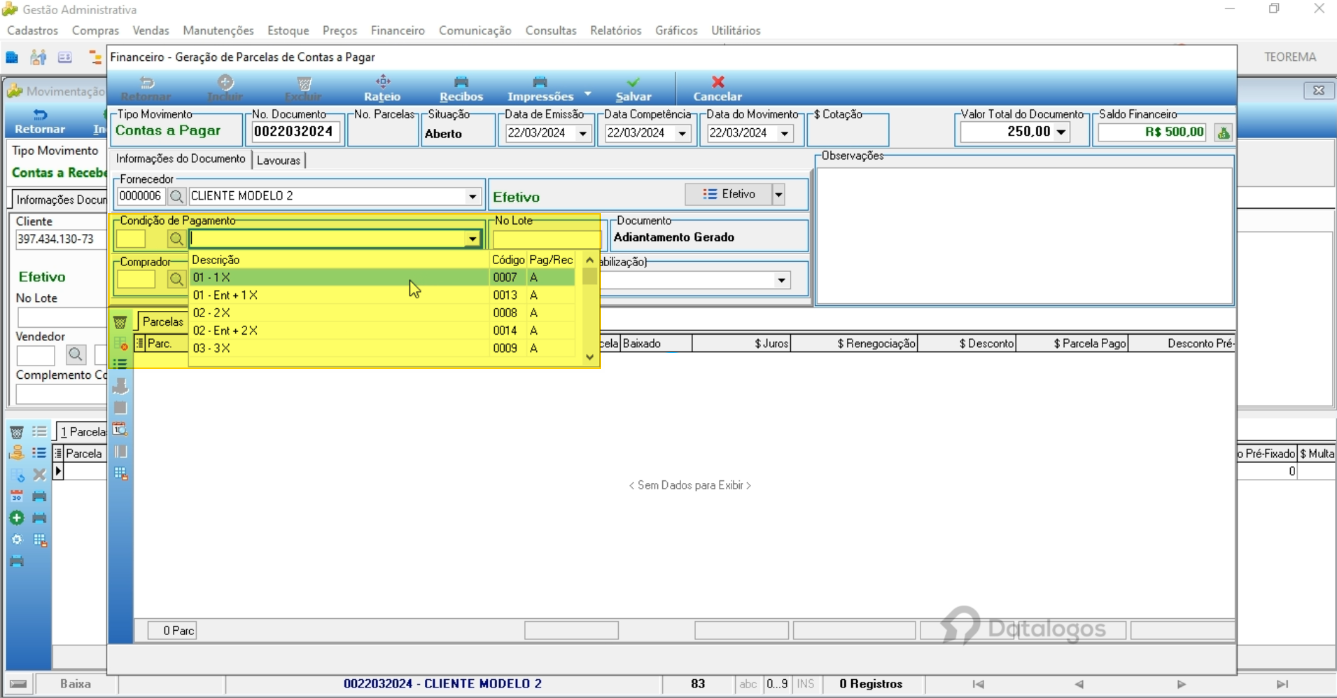The image size is (1337, 698).
Task: Click the No. Documento input field
Action: coord(296,132)
